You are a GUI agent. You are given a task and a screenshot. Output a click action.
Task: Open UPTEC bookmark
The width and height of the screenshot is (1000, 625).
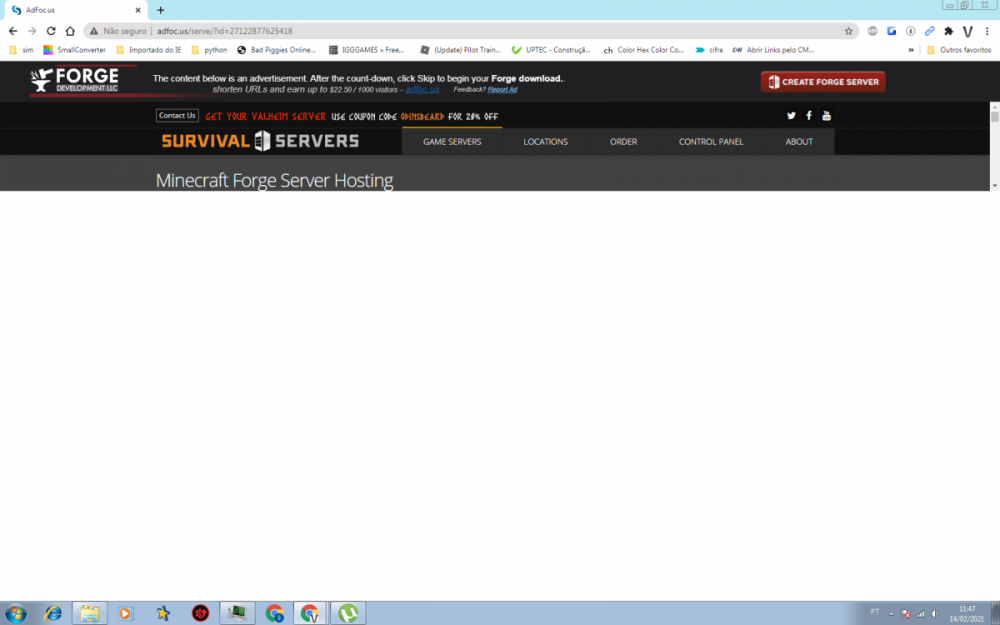click(552, 50)
